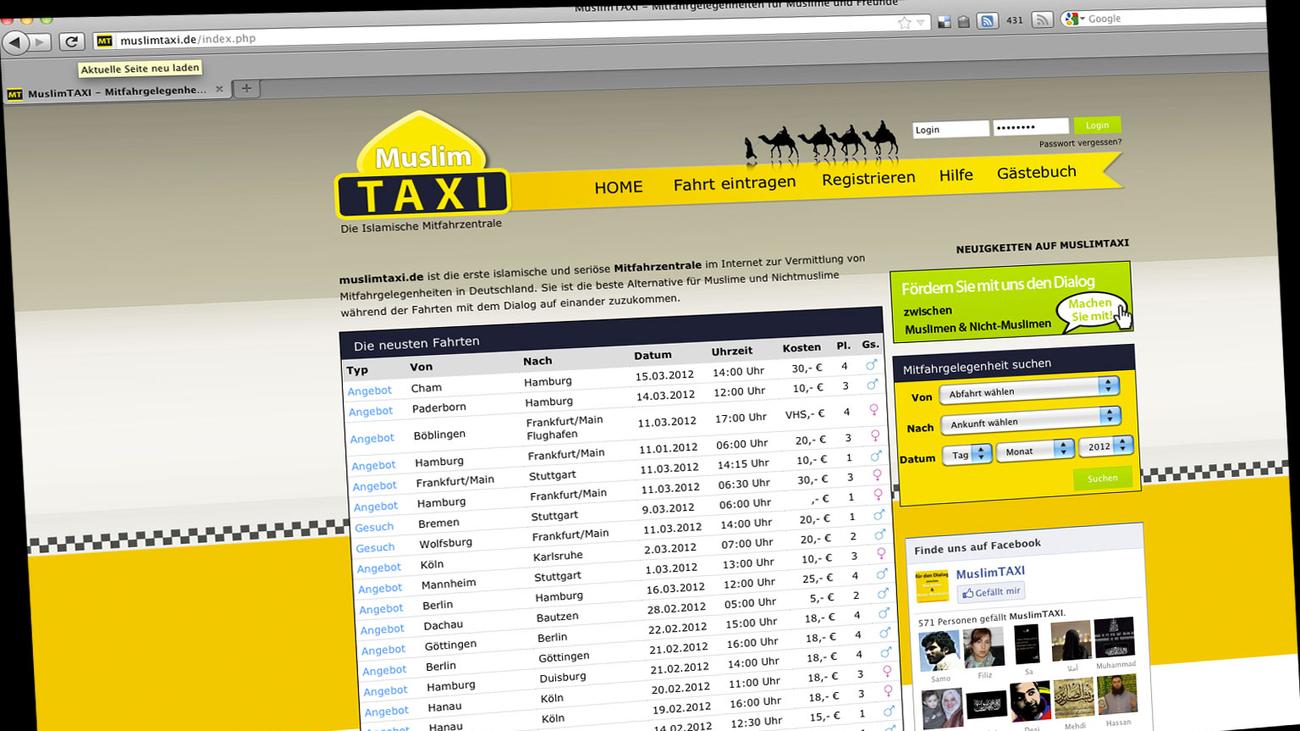1300x731 pixels.
Task: Expand the 'Abfahrt wählen' departure dropdown
Action: click(x=1032, y=388)
